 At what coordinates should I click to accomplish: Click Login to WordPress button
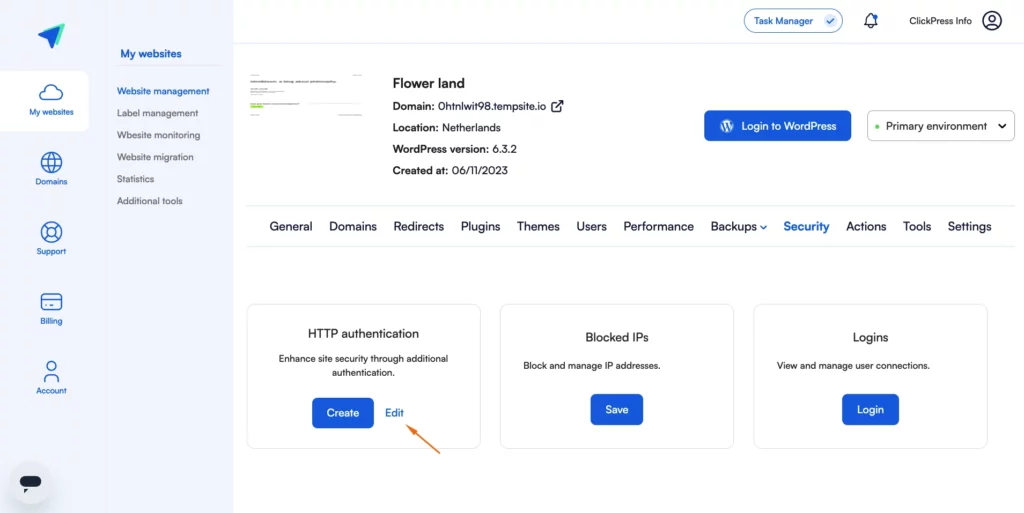[x=777, y=126]
